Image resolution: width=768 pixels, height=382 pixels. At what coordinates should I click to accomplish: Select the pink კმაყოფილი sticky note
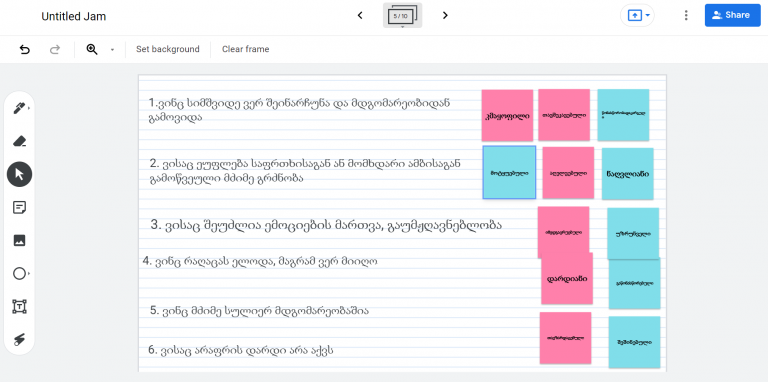(507, 116)
